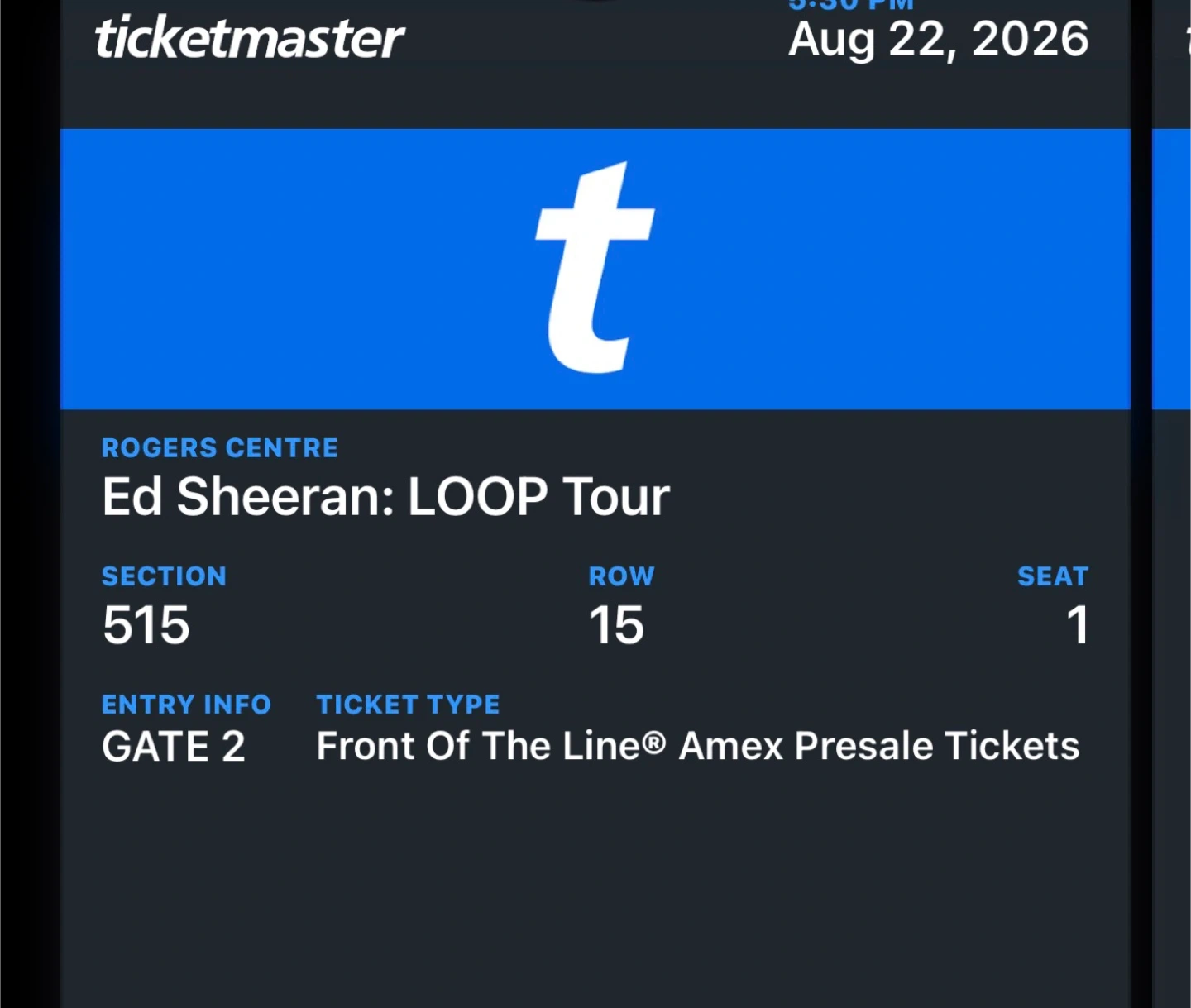Viewport: 1191px width, 1008px height.
Task: Tap the SEAT label
Action: tap(1052, 576)
